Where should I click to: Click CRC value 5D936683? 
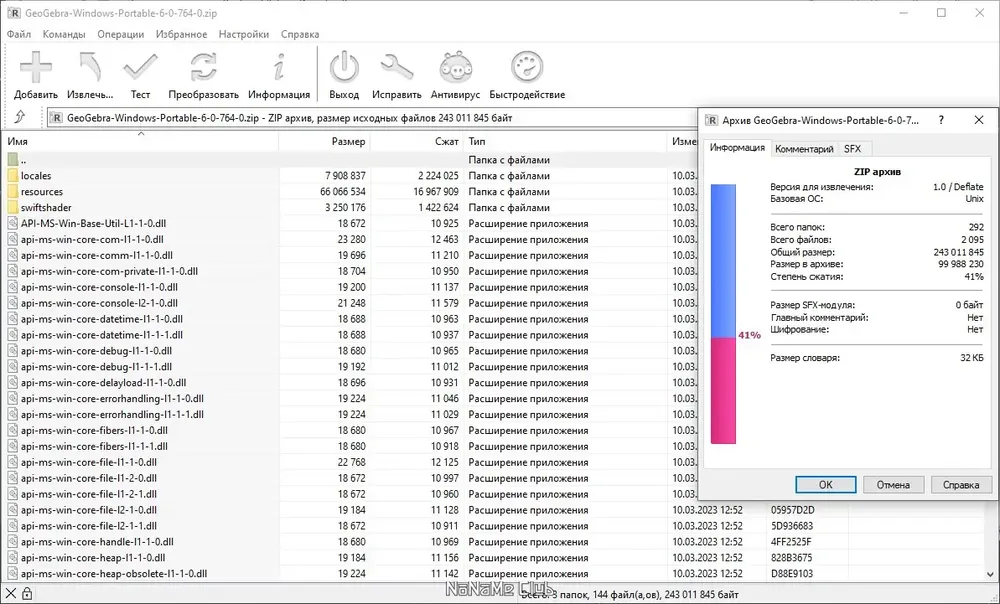(x=791, y=526)
